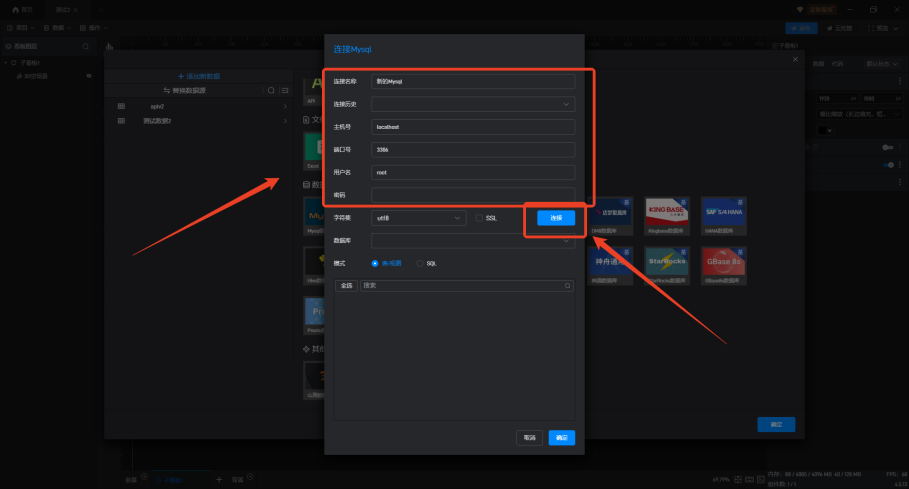Select the SQL mode radio button
Image resolution: width=909 pixels, height=489 pixels.
419,263
